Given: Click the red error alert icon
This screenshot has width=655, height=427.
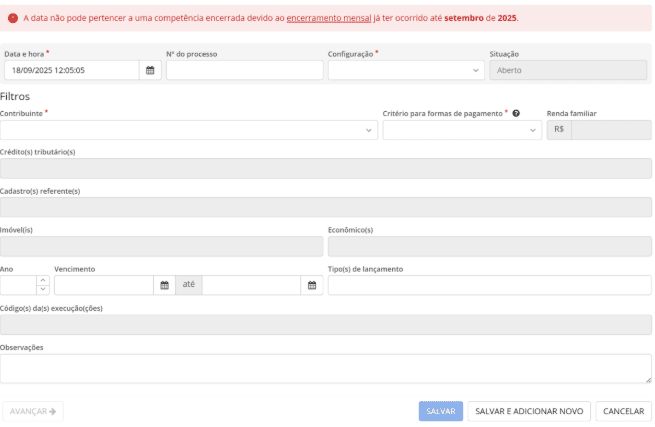Looking at the screenshot, I should tap(13, 18).
